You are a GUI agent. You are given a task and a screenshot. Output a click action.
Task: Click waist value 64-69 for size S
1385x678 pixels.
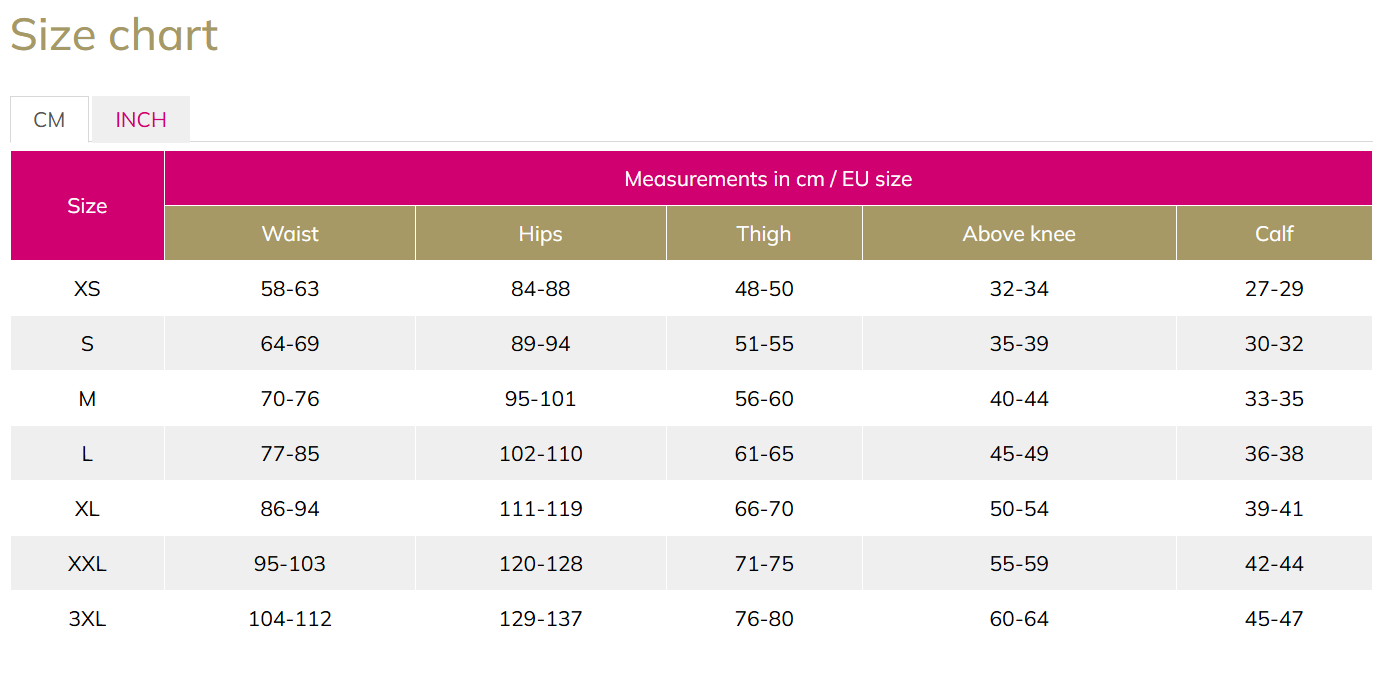point(290,344)
